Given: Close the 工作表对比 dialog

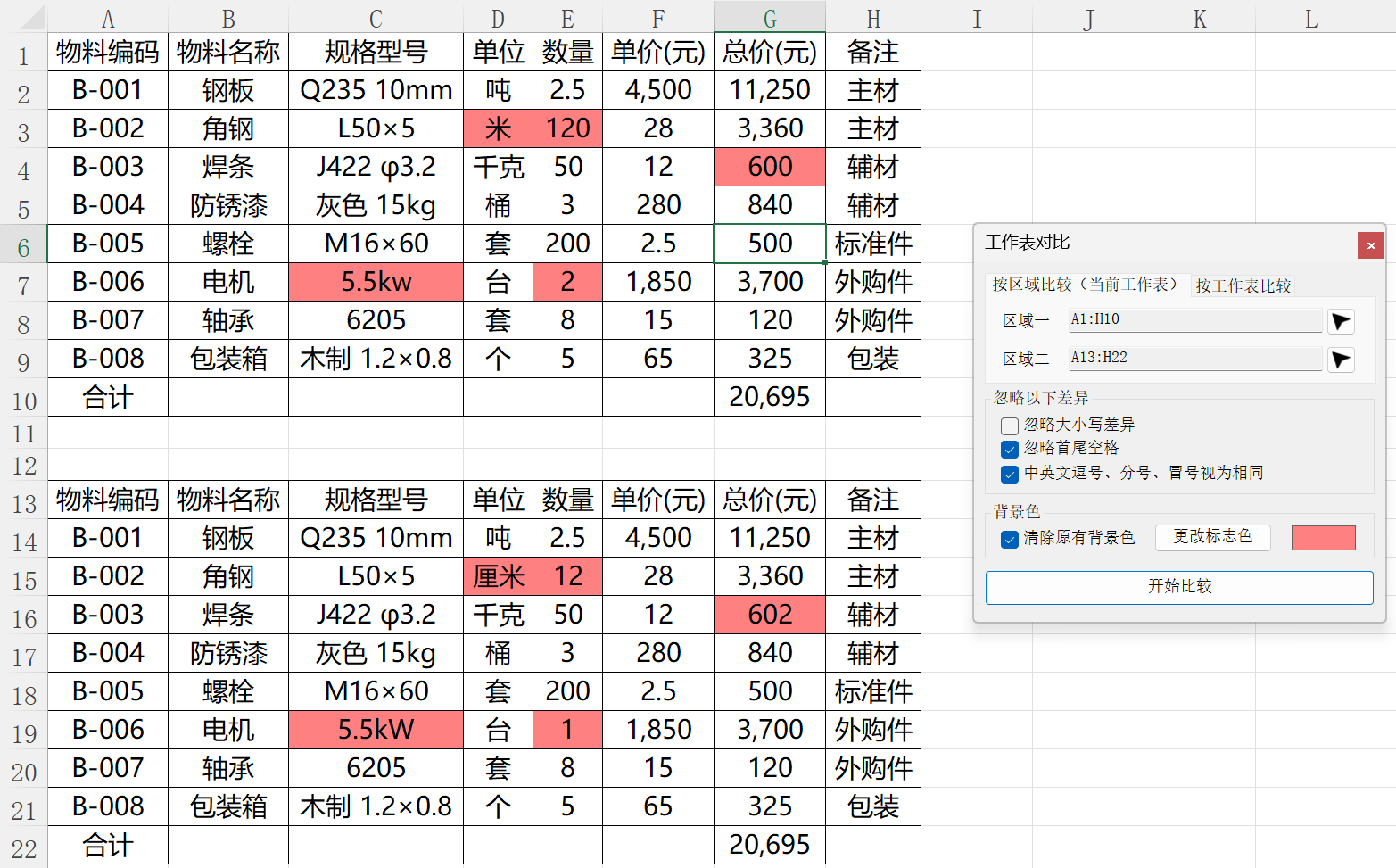Looking at the screenshot, I should [x=1370, y=245].
